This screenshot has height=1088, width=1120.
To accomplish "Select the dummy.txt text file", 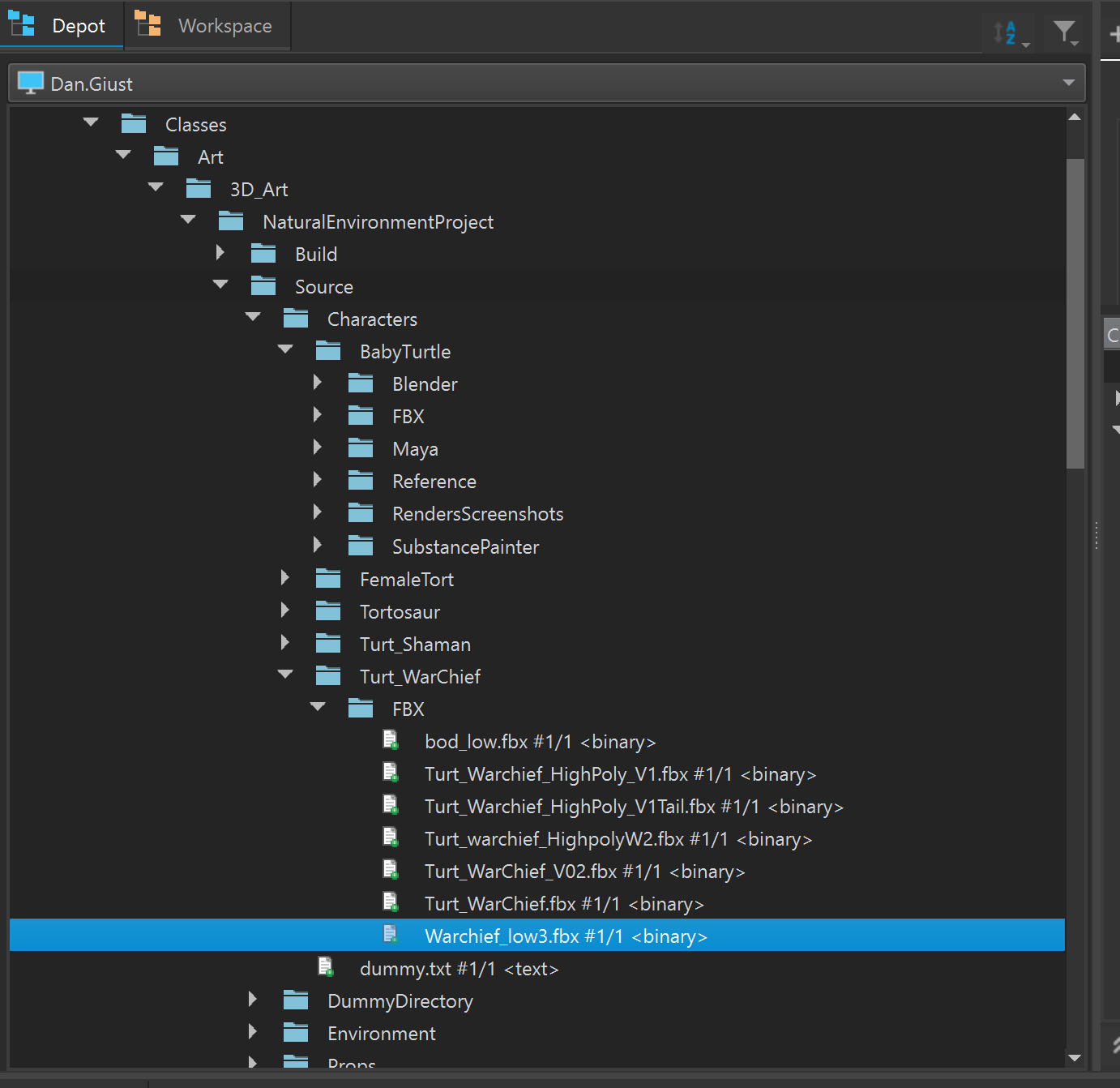I will [460, 969].
